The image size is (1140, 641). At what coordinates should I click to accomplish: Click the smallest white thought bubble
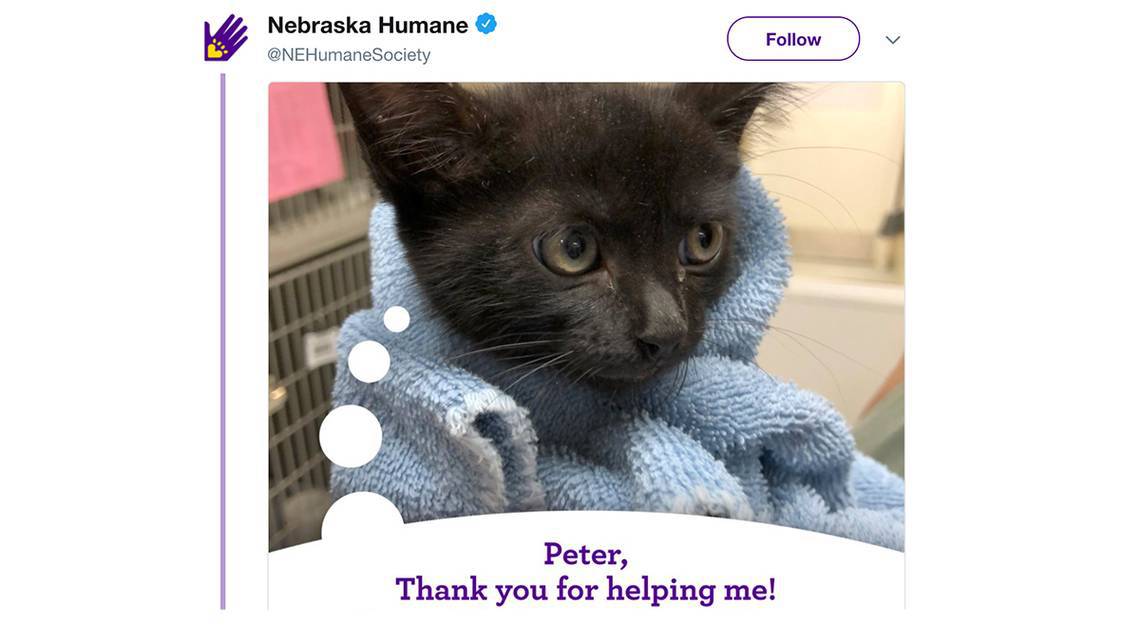tap(396, 319)
